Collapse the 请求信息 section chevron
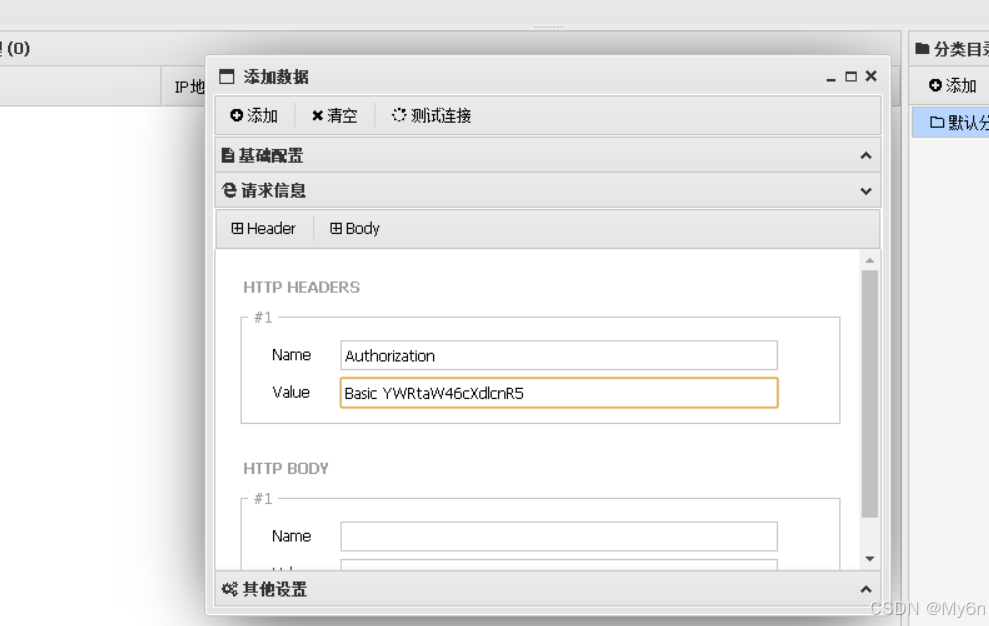Viewport: 989px width, 626px height. click(x=866, y=191)
